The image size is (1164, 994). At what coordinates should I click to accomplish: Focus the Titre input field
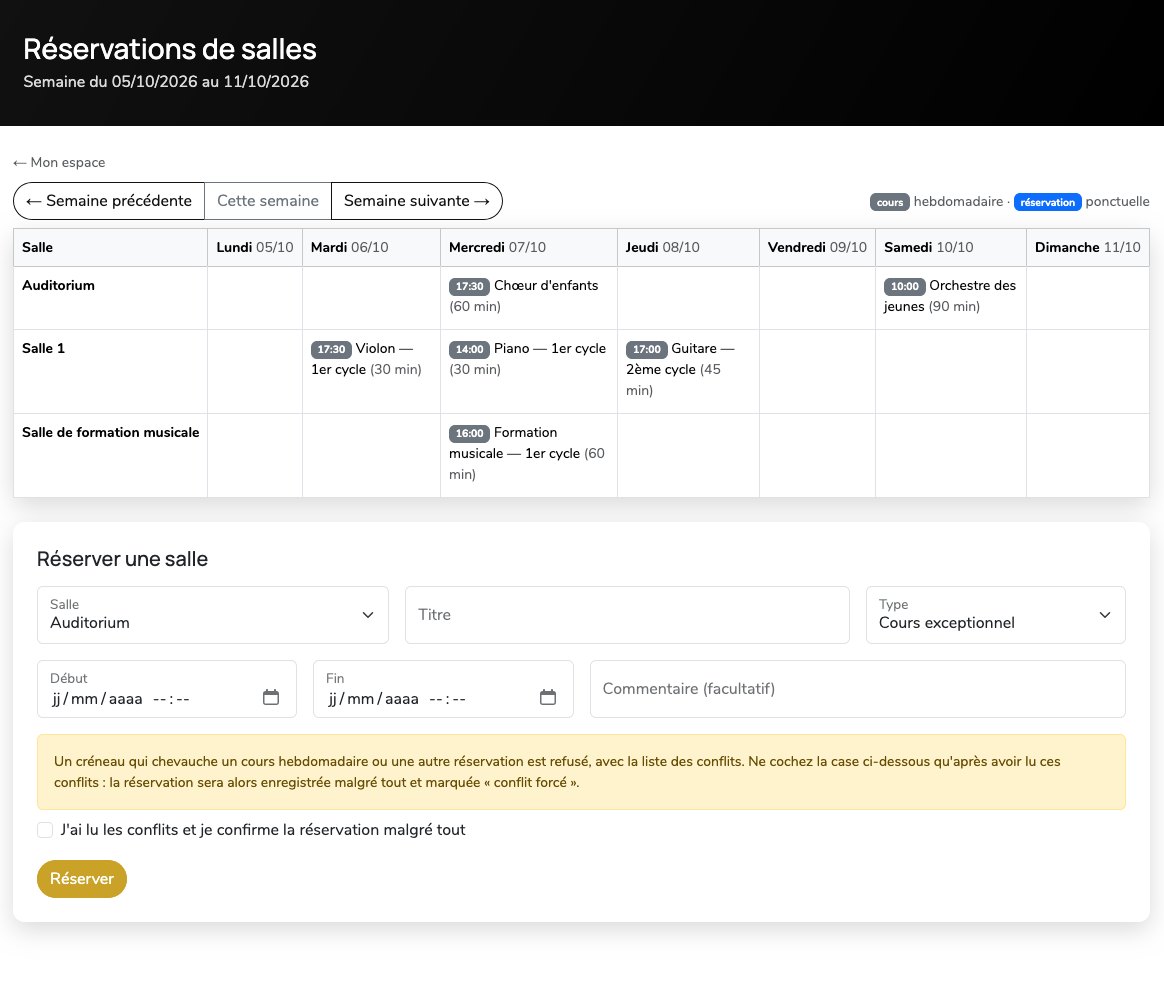click(627, 615)
